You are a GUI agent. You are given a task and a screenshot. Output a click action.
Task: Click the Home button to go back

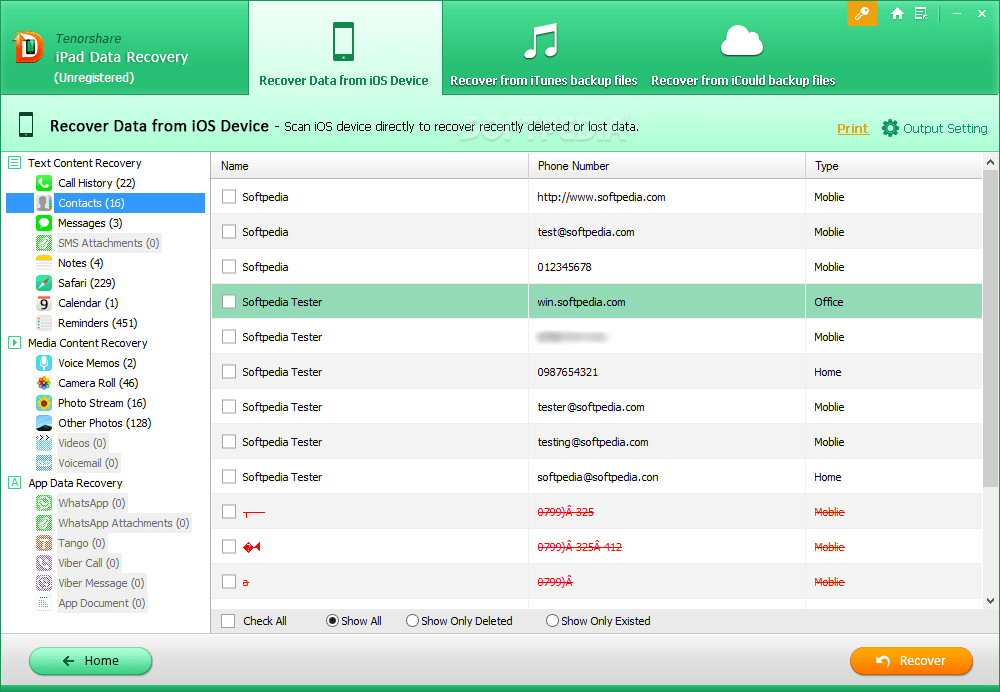pyautogui.click(x=90, y=661)
